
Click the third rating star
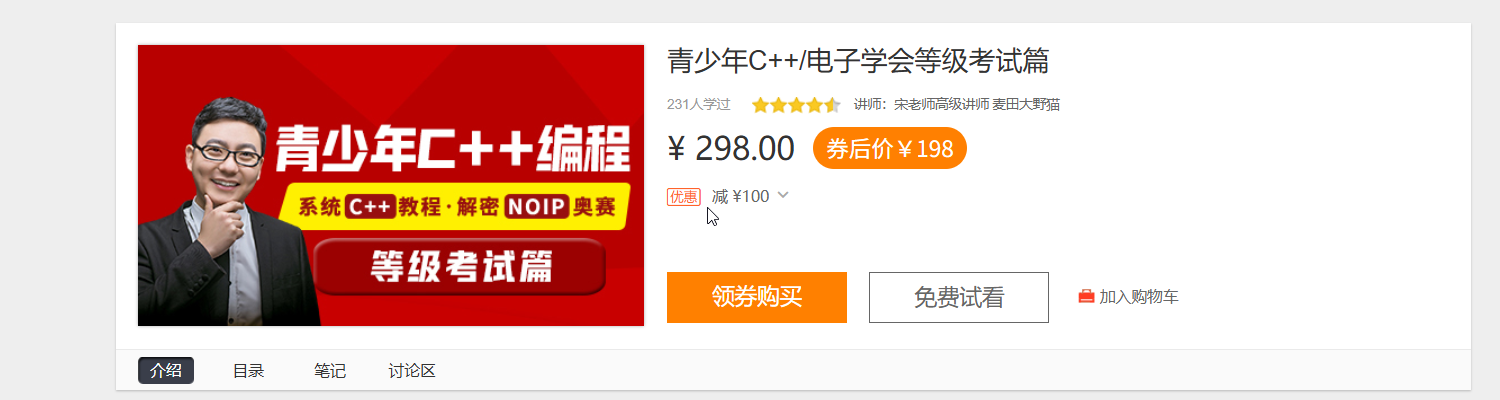click(x=796, y=105)
